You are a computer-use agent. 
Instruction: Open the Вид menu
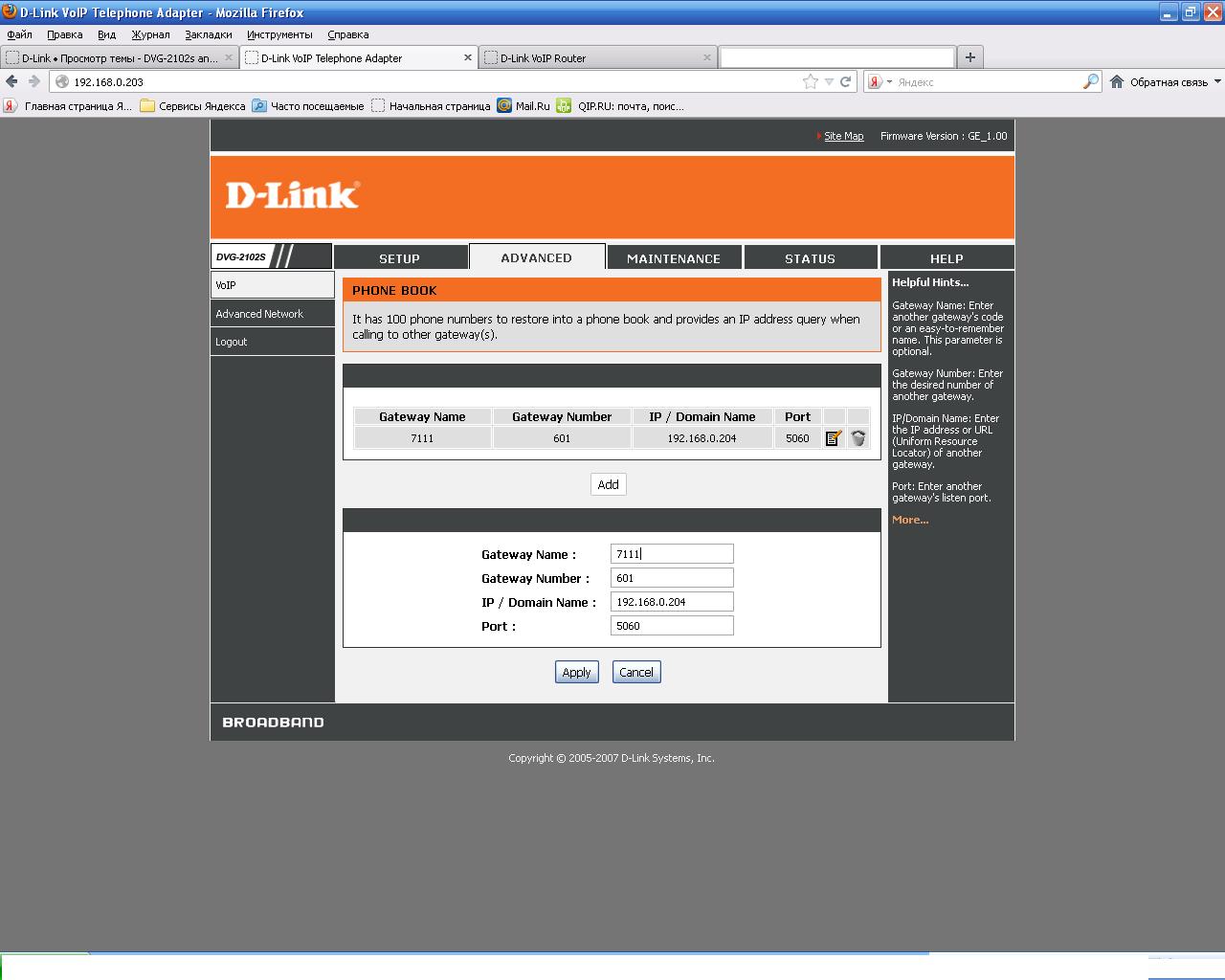(106, 34)
